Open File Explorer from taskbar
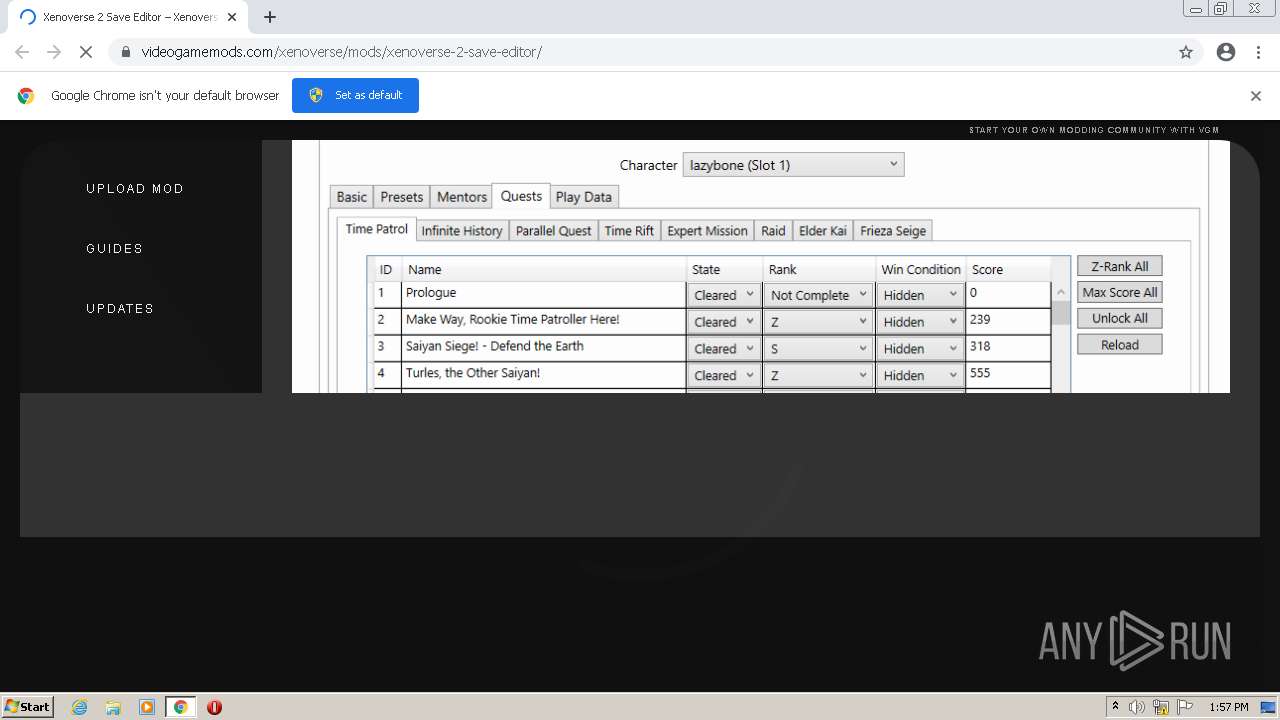 click(113, 707)
